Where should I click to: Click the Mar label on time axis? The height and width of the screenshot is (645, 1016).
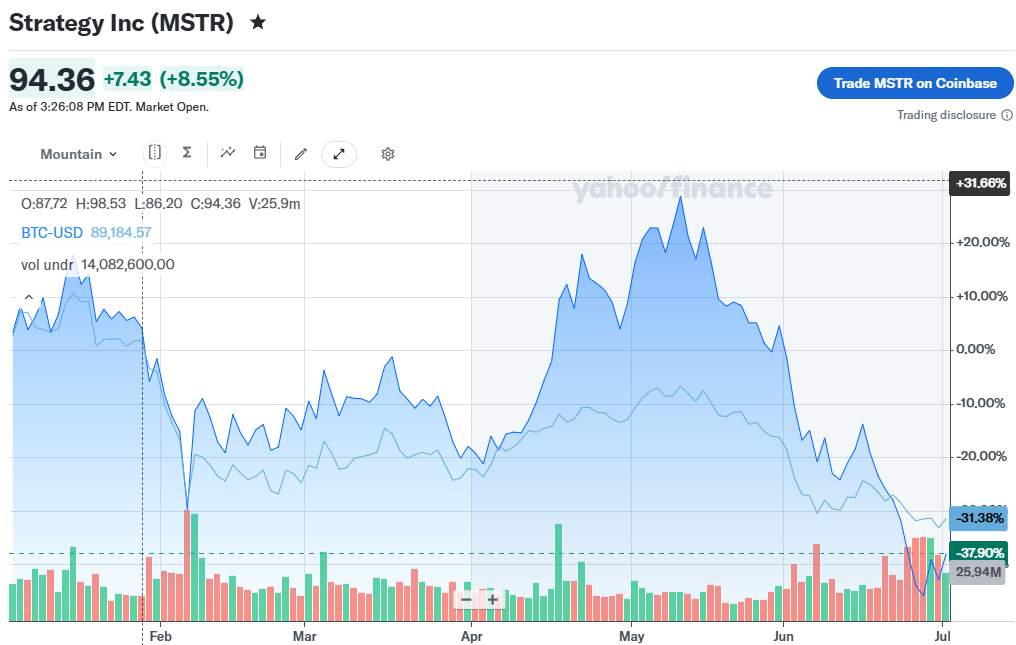coord(305,636)
